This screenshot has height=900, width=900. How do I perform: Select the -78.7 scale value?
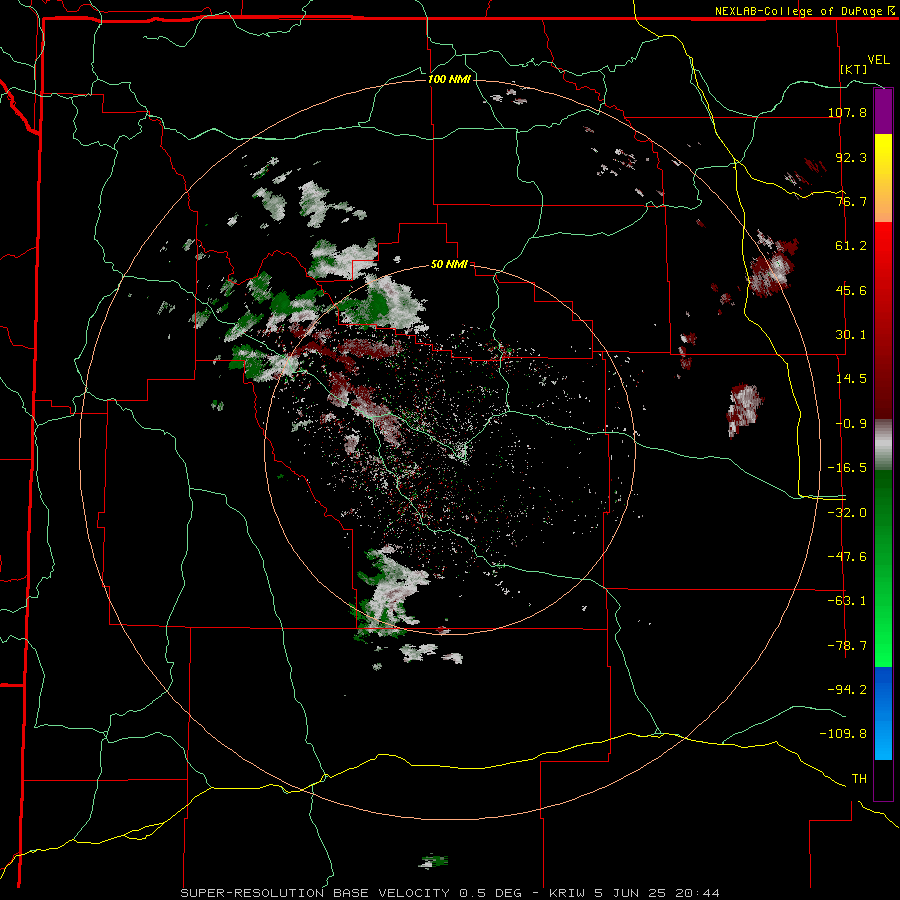pos(847,646)
